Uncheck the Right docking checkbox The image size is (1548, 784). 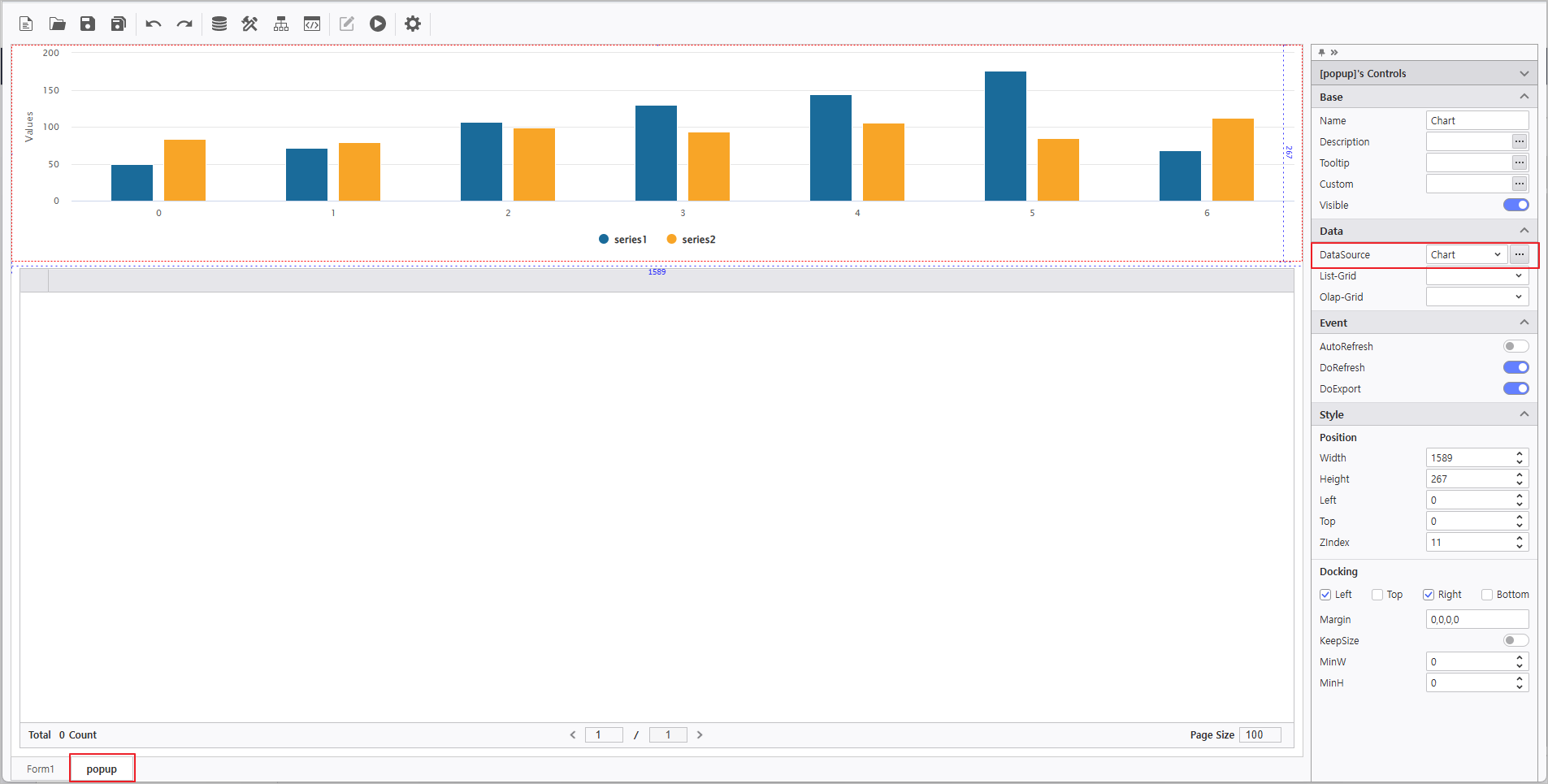pos(1428,595)
